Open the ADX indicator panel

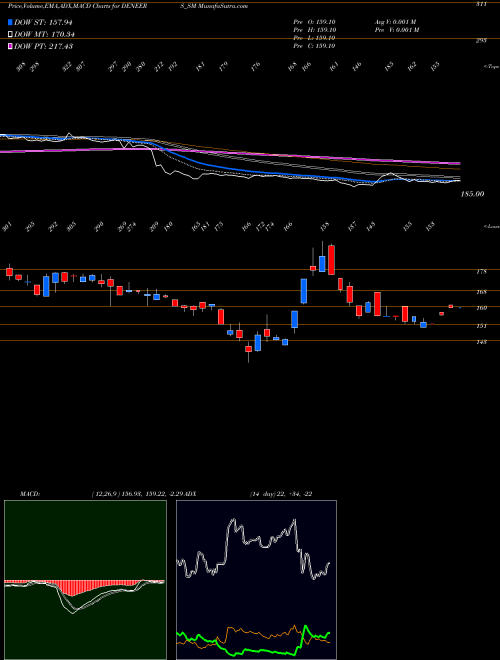[256, 580]
